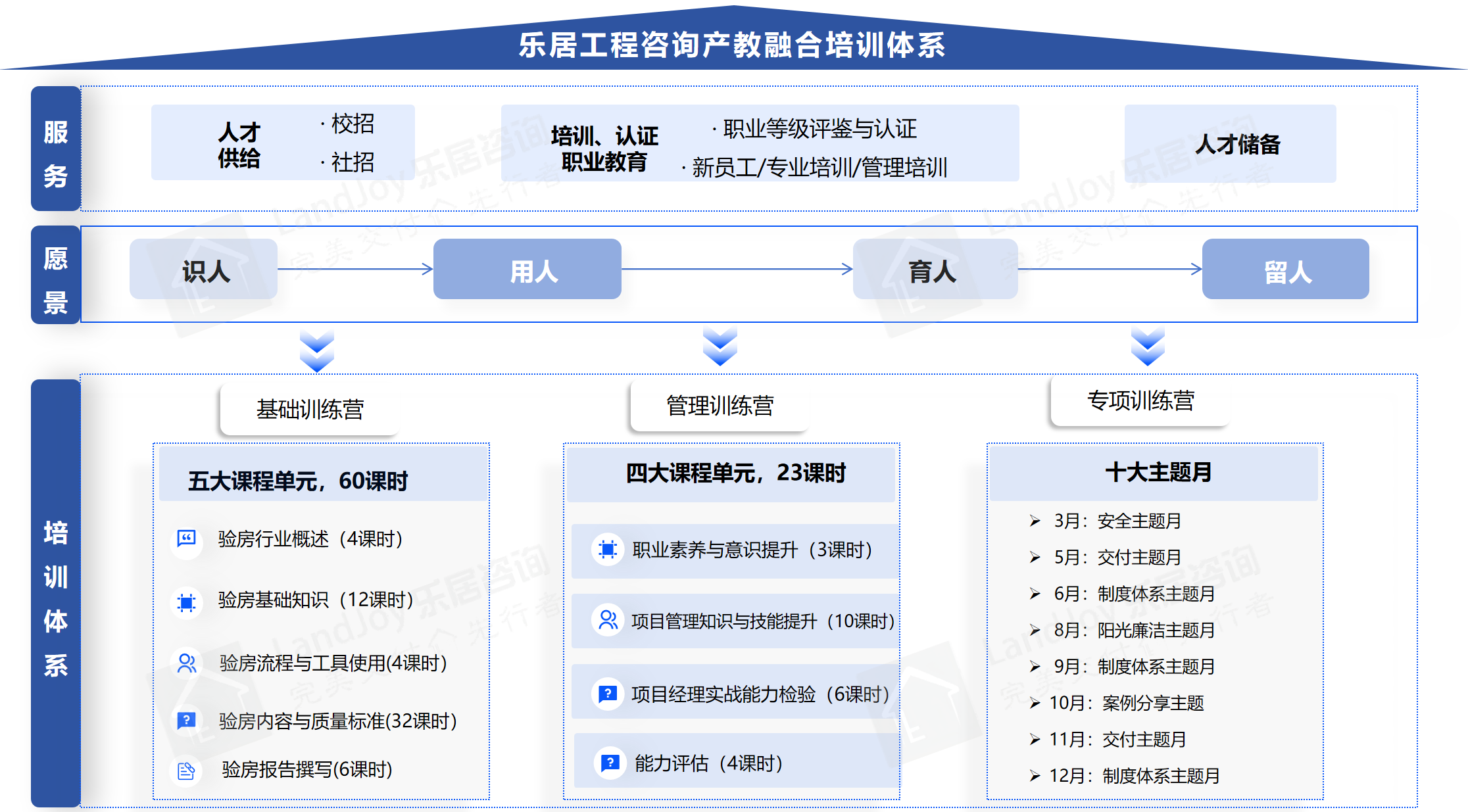Click the 培训、认证 职业教育 heading
1468x812 pixels.
click(x=604, y=149)
